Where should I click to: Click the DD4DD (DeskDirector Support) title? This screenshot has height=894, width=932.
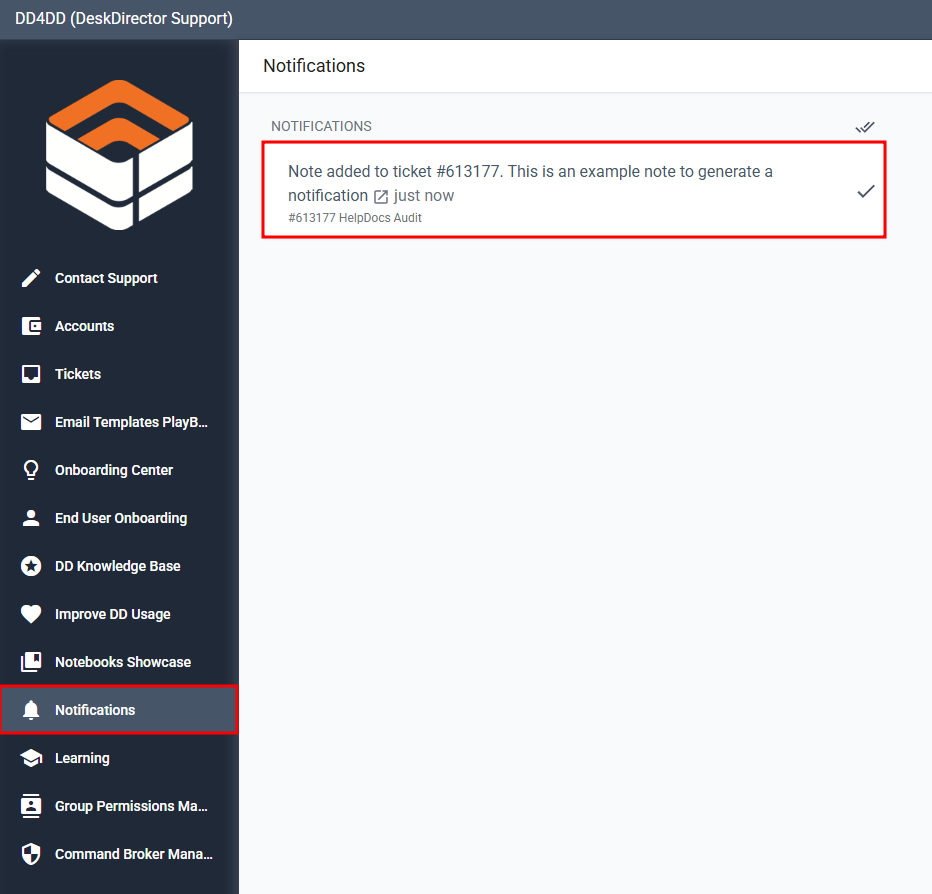(124, 19)
